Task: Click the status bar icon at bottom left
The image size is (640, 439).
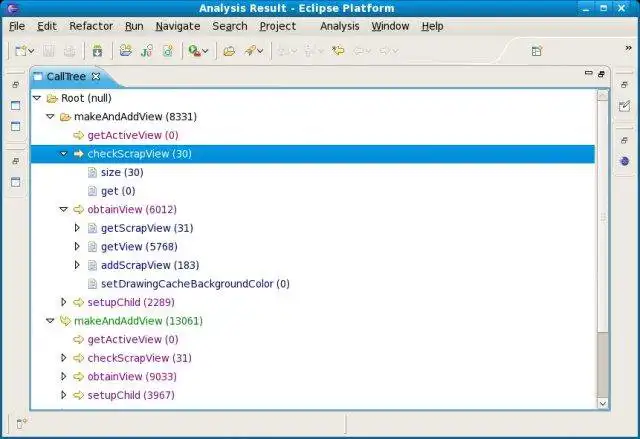Action: pos(22,423)
